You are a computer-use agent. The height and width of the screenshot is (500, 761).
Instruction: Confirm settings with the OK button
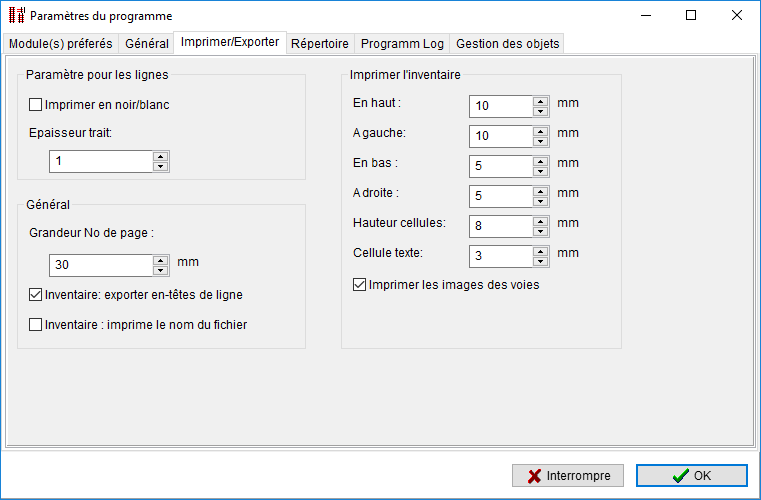692,476
